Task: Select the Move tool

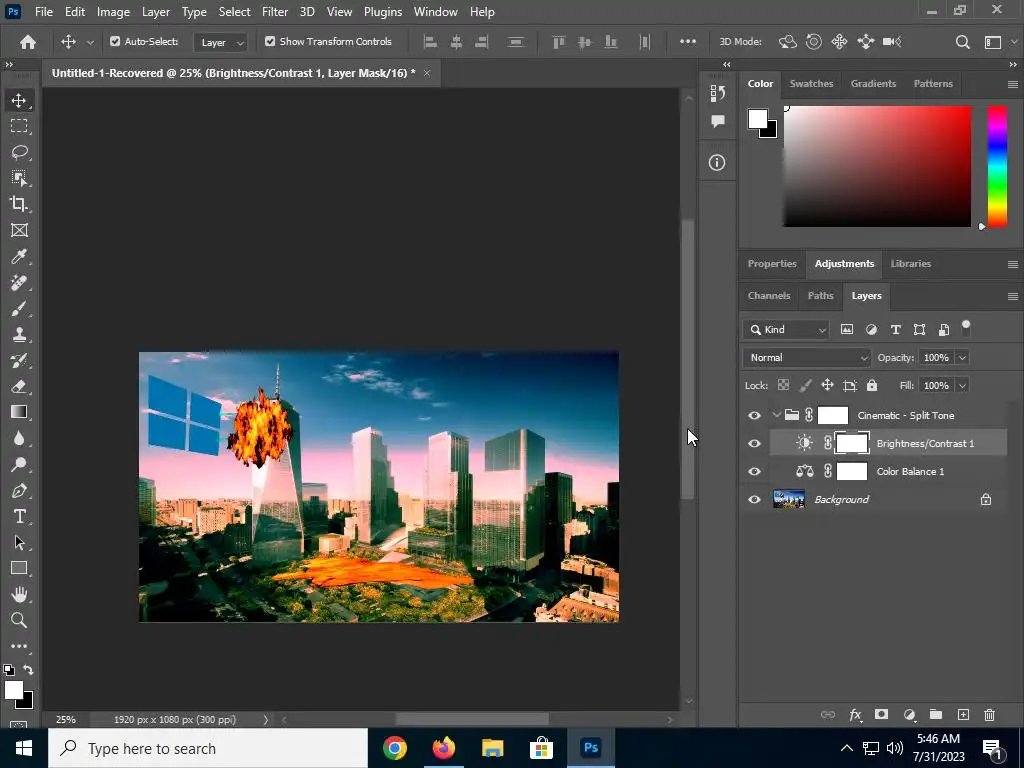Action: [19, 100]
